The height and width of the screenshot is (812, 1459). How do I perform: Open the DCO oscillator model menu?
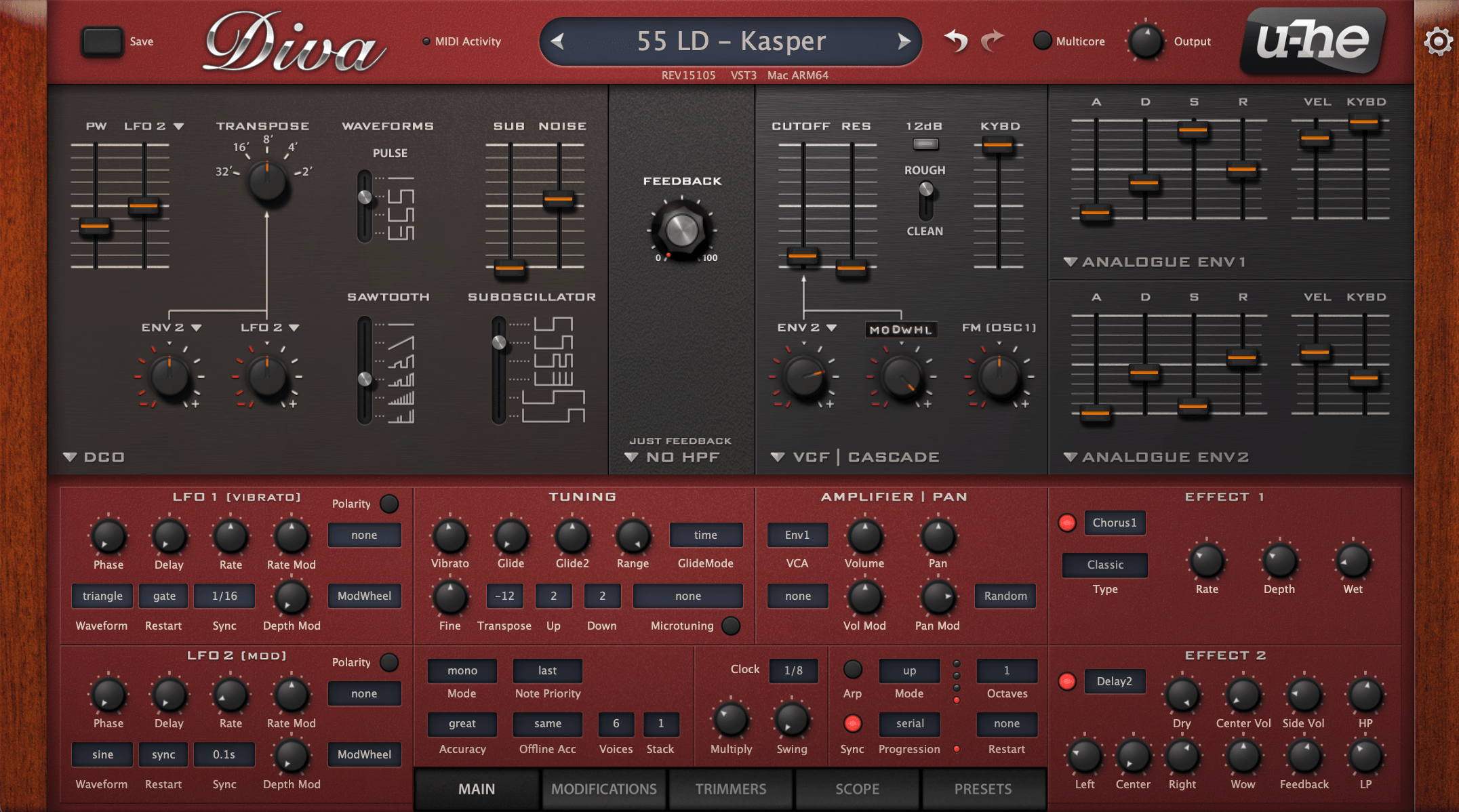[94, 457]
